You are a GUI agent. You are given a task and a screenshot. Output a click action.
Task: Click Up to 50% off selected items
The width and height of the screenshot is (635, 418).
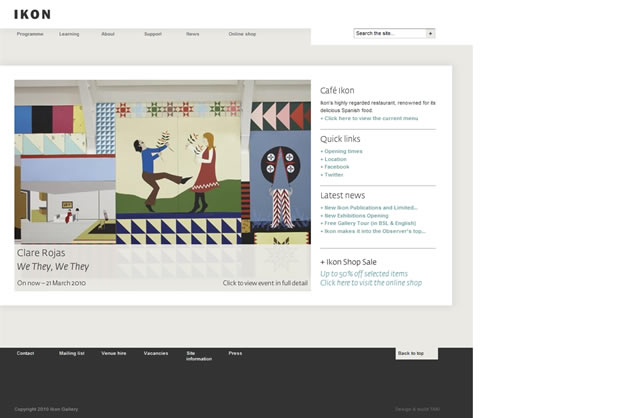pyautogui.click(x=364, y=274)
